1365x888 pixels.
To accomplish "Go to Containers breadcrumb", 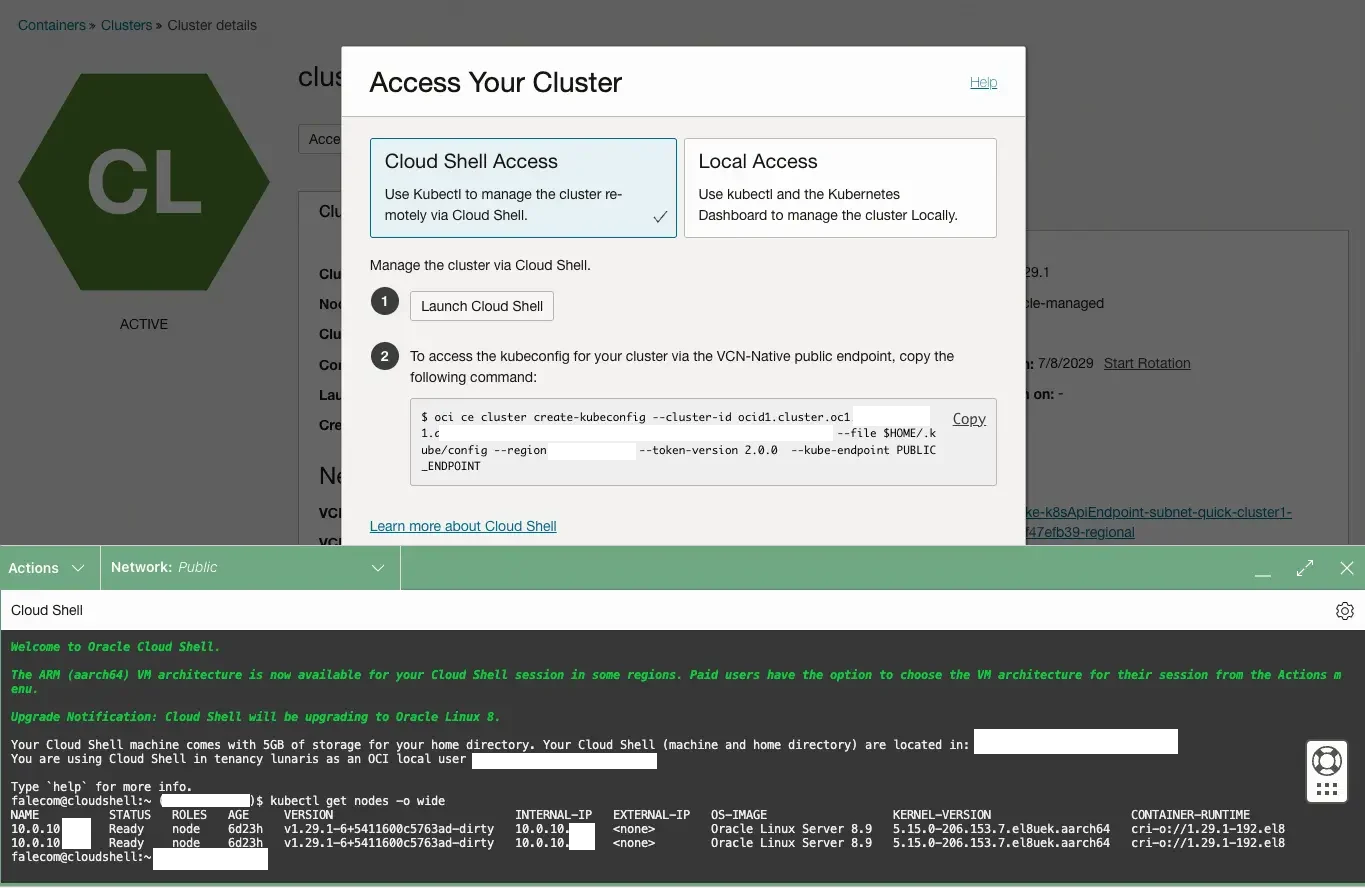I will 52,25.
